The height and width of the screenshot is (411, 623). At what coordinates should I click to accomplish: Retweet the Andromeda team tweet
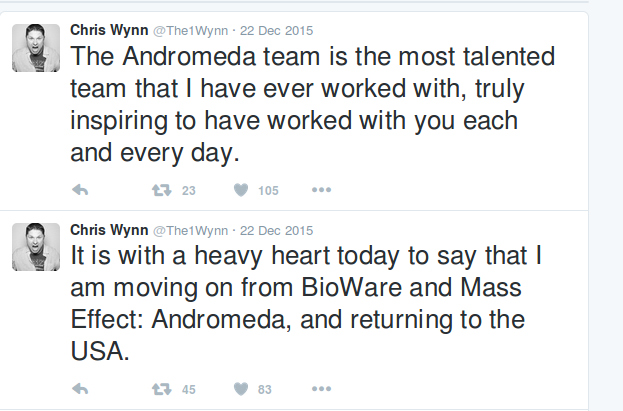[x=159, y=190]
